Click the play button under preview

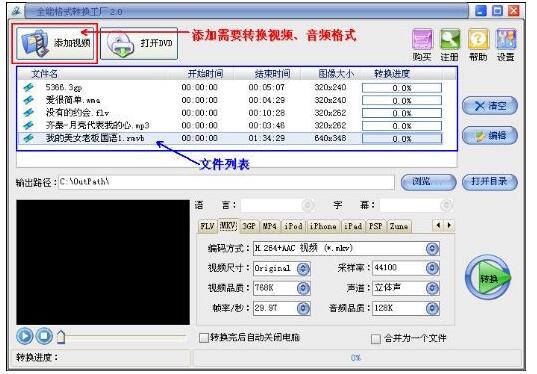point(25,336)
